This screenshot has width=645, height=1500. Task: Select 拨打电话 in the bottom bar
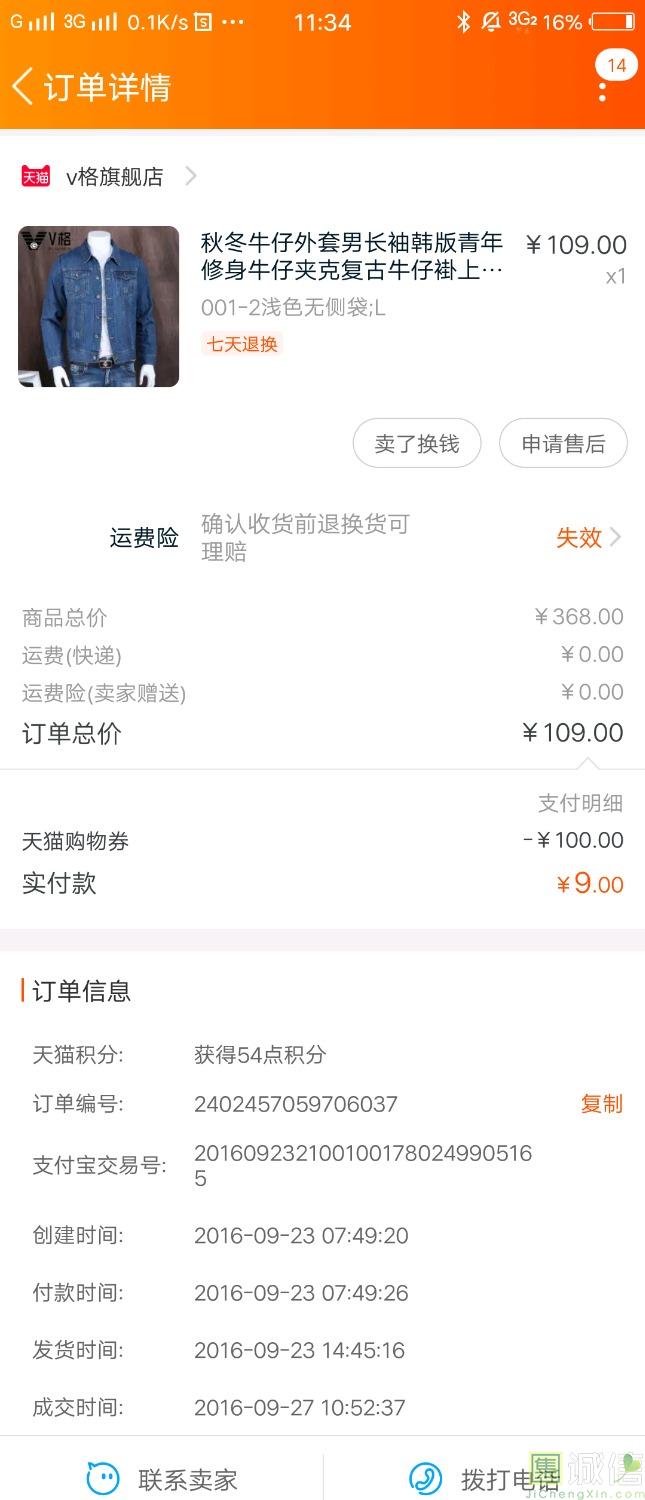pos(508,1479)
